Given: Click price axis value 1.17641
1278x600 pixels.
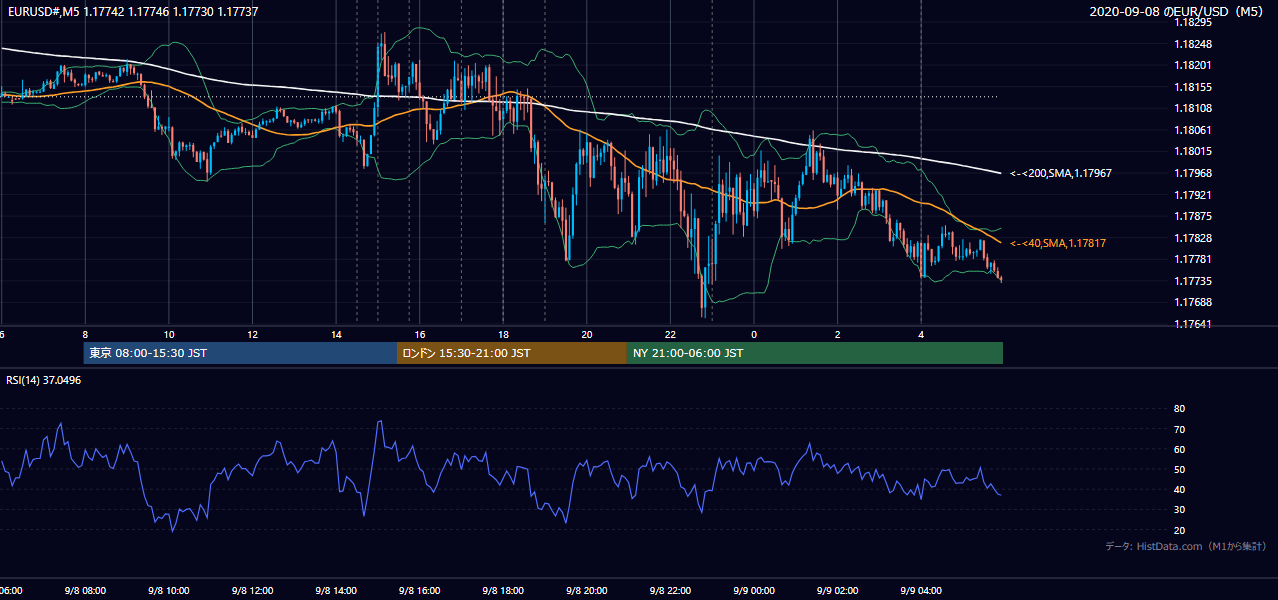Looking at the screenshot, I should [x=1192, y=324].
